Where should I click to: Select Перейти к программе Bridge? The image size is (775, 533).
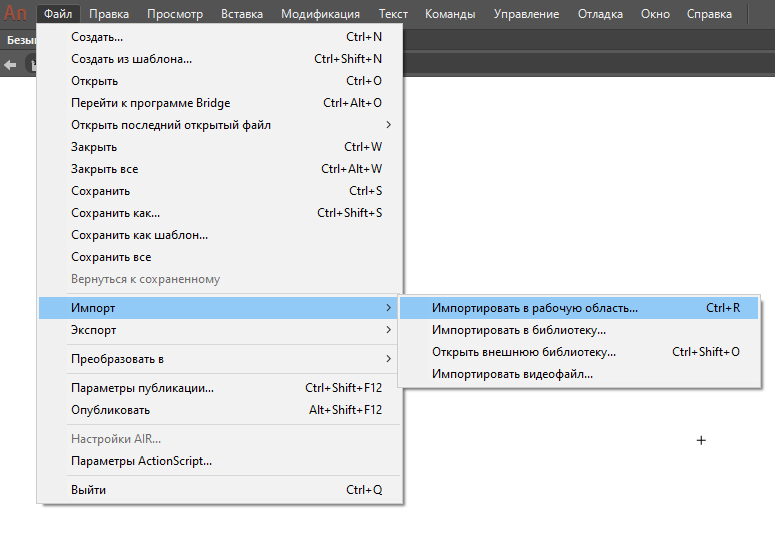click(x=220, y=103)
